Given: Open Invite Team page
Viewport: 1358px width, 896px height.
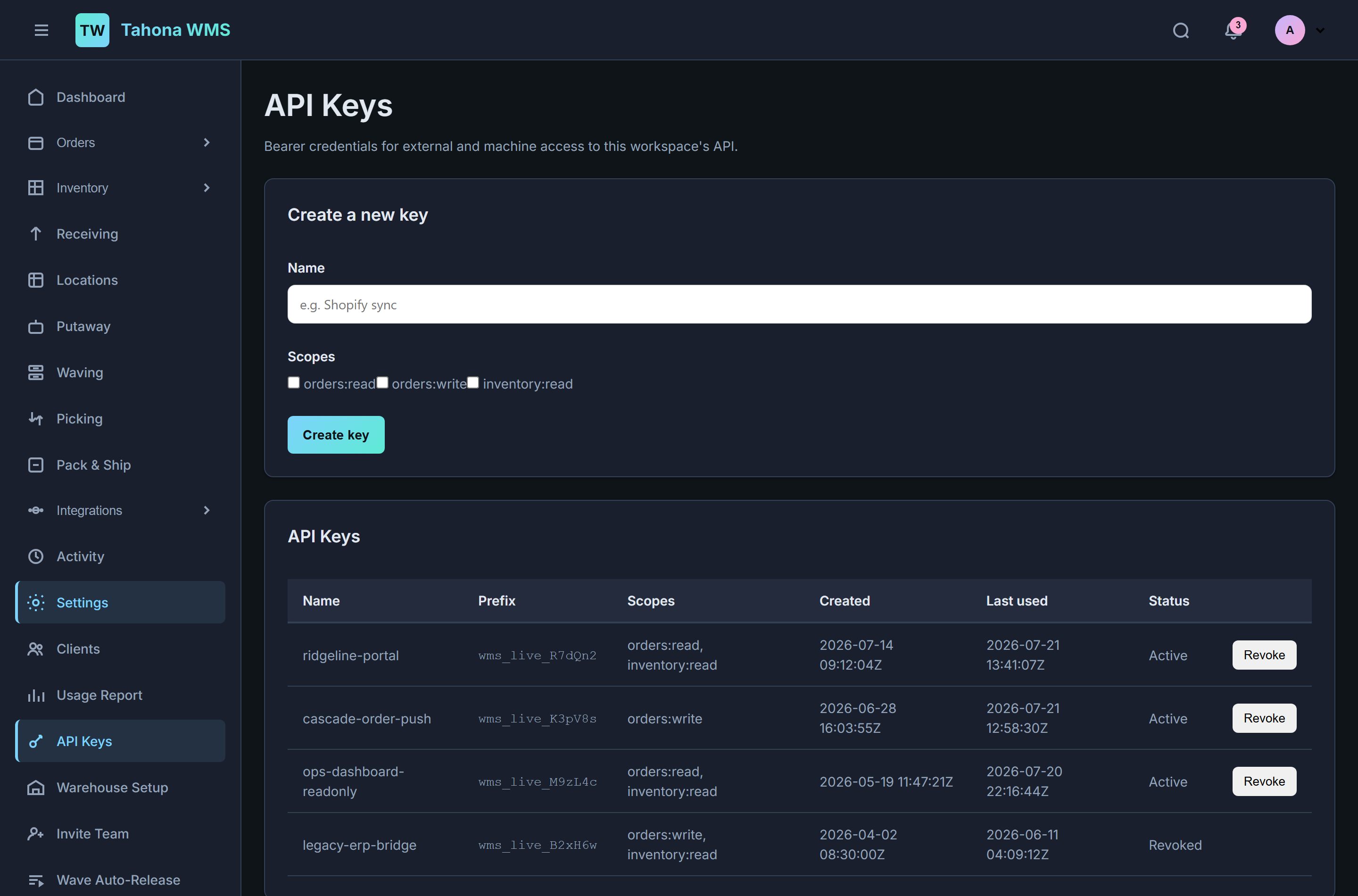Looking at the screenshot, I should (120, 834).
